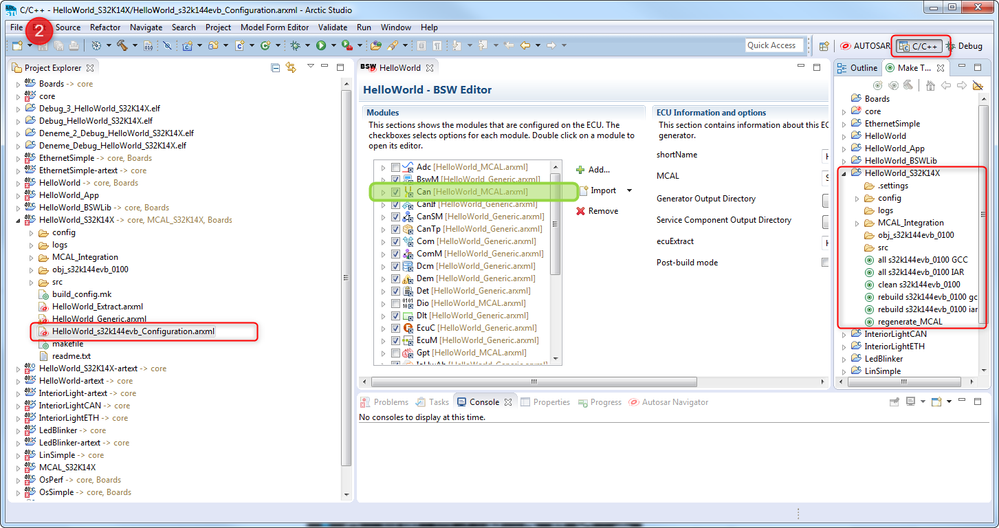Click the Search flashlight icon in toolbar
Viewport: 999px width, 528px height.
tap(393, 45)
